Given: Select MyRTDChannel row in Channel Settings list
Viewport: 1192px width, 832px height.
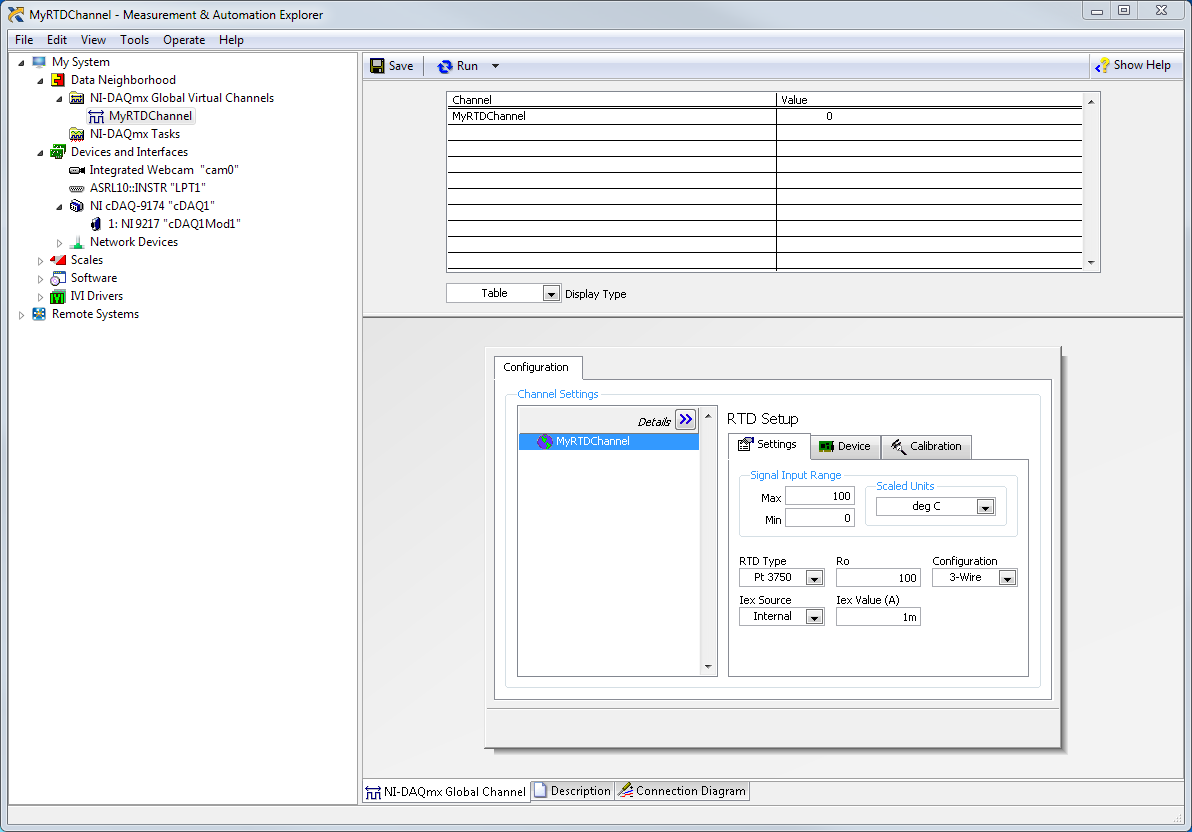Looking at the screenshot, I should coord(609,442).
